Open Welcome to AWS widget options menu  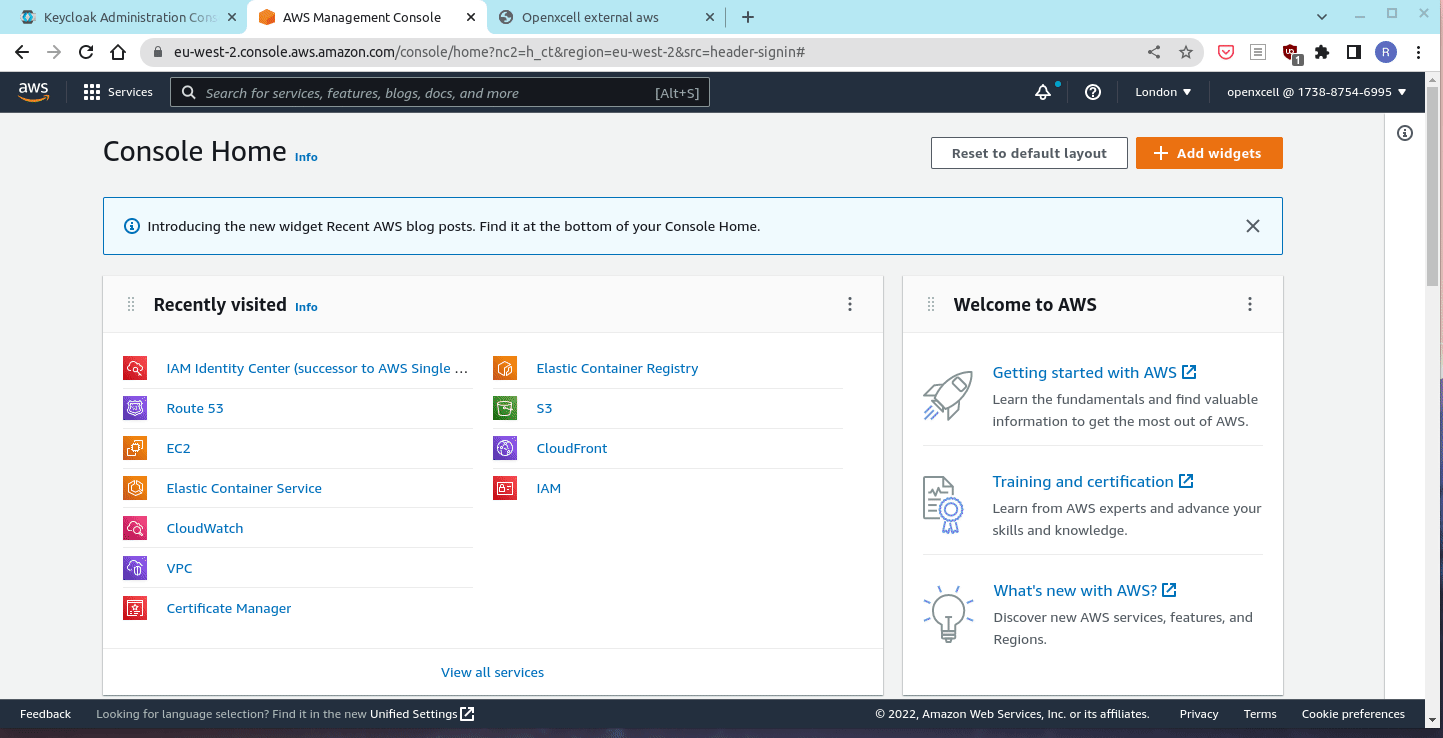[x=1249, y=304]
